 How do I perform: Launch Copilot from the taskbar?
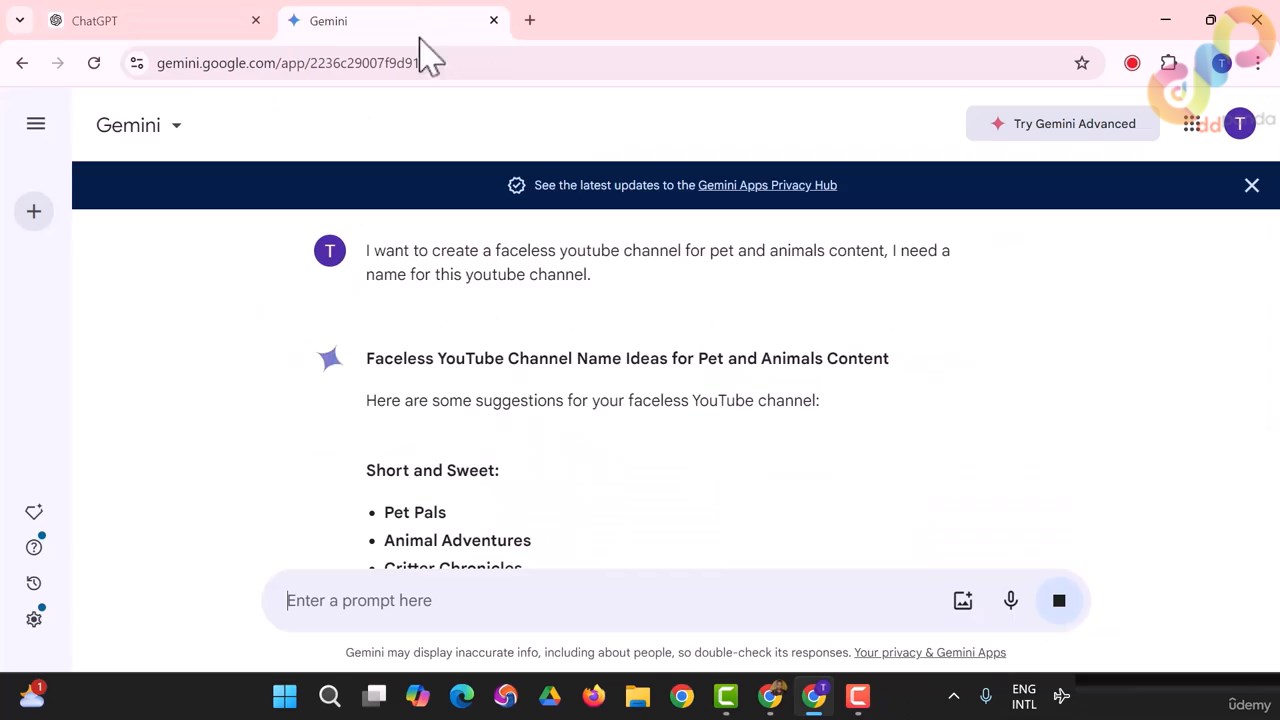point(418,696)
